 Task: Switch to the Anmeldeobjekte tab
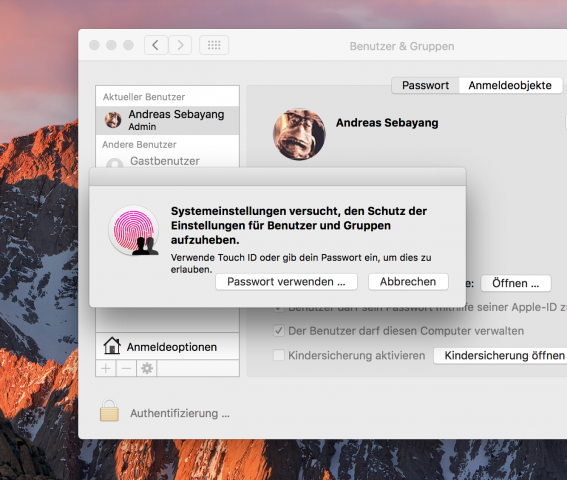coord(510,85)
